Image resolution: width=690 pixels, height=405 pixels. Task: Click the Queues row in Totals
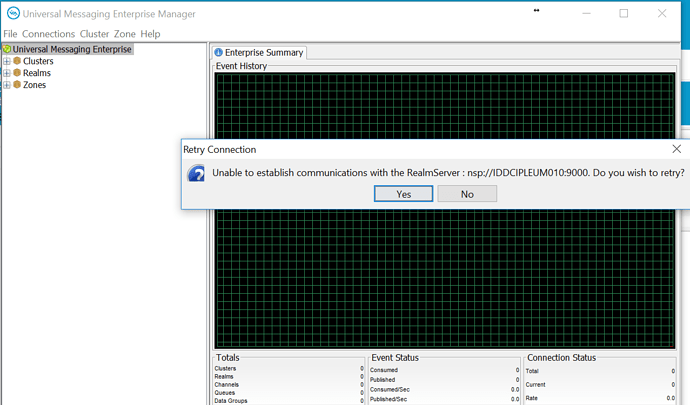(x=289, y=393)
